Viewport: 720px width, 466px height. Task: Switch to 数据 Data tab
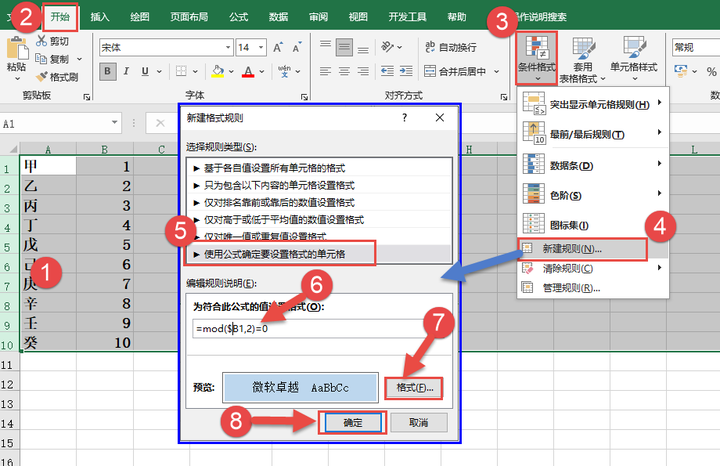[x=279, y=17]
